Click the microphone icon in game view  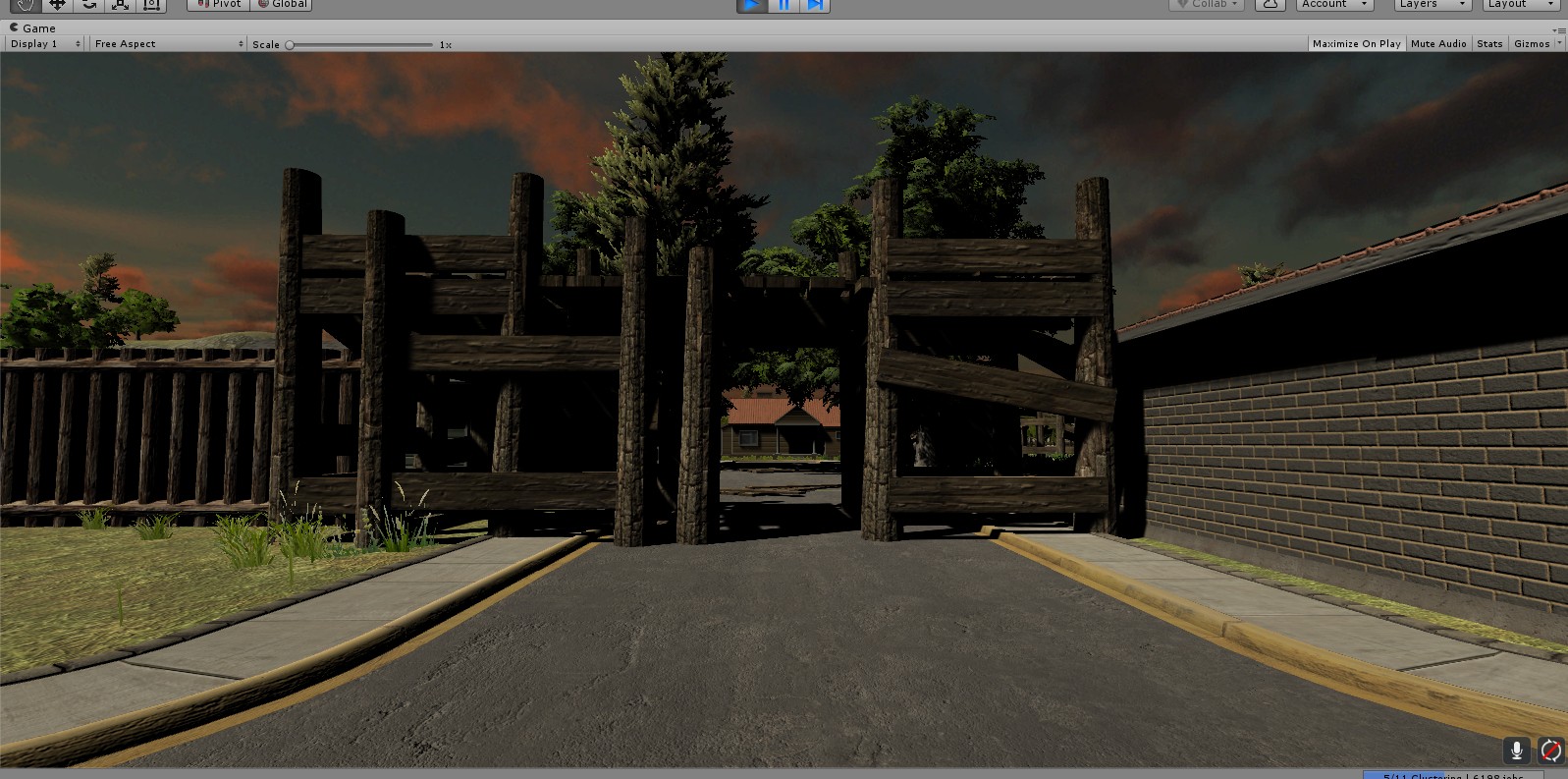pos(1516,751)
